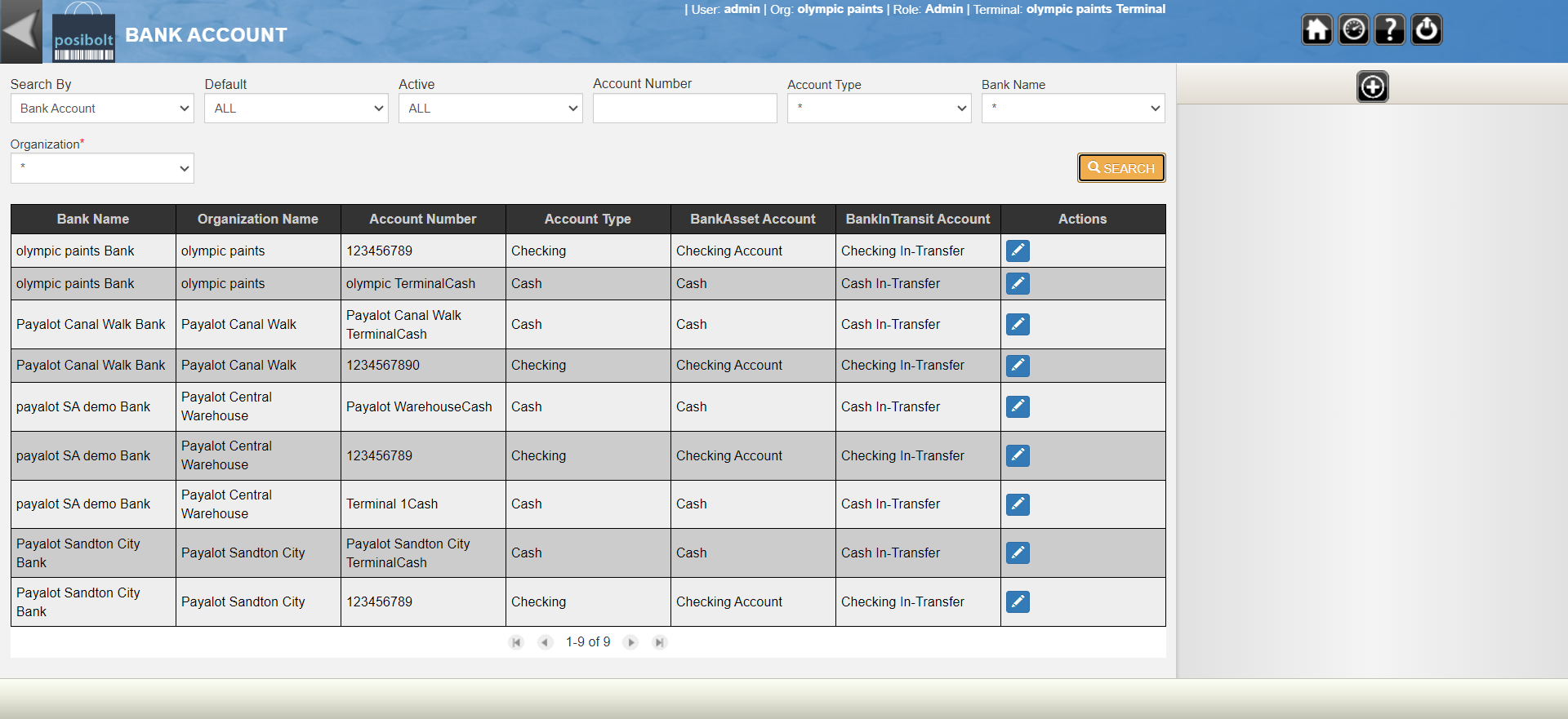Click the BANK ACCOUNT page title
This screenshot has height=719, width=1568.
tap(206, 35)
